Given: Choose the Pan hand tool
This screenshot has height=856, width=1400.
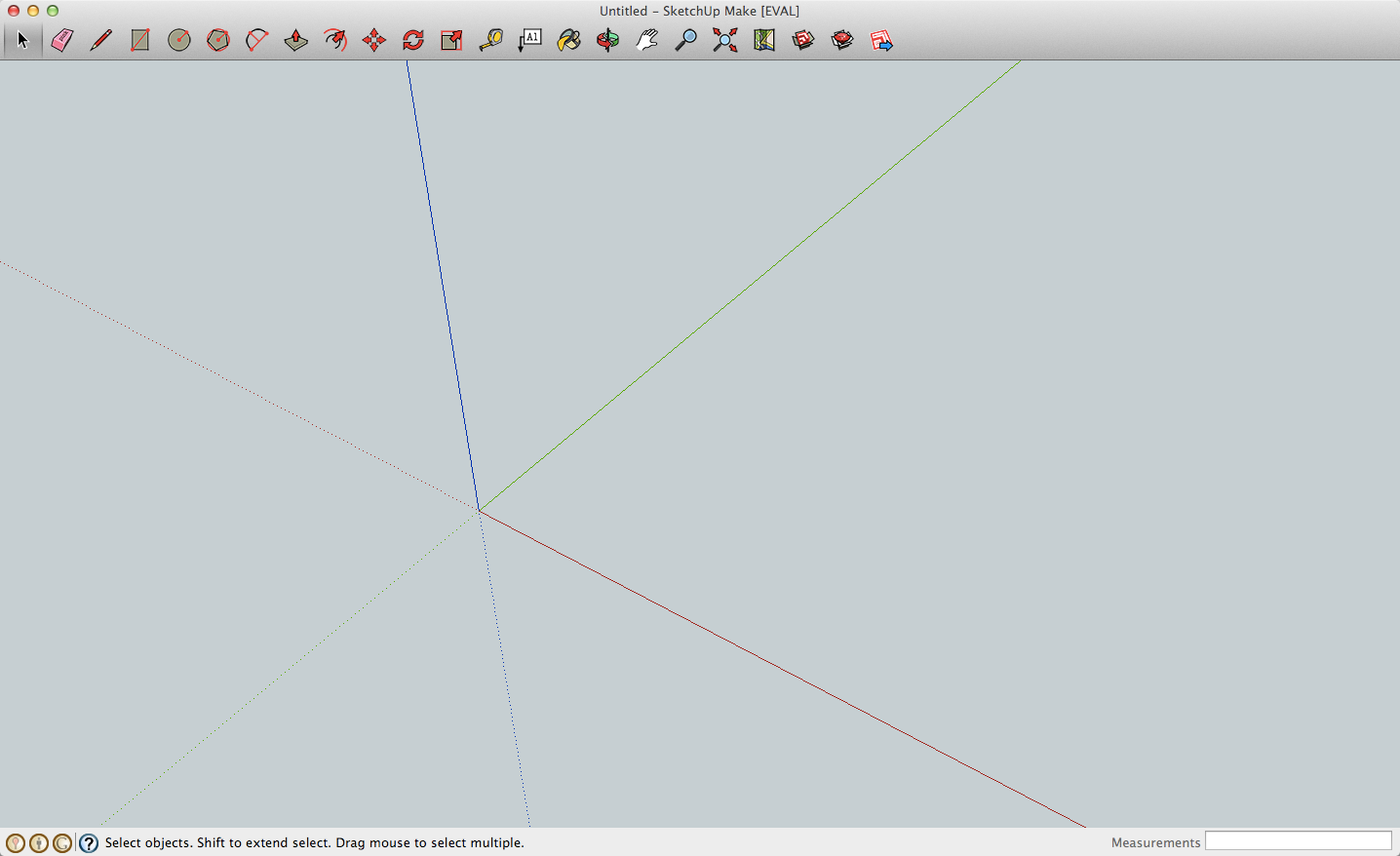Looking at the screenshot, I should pyautogui.click(x=646, y=40).
